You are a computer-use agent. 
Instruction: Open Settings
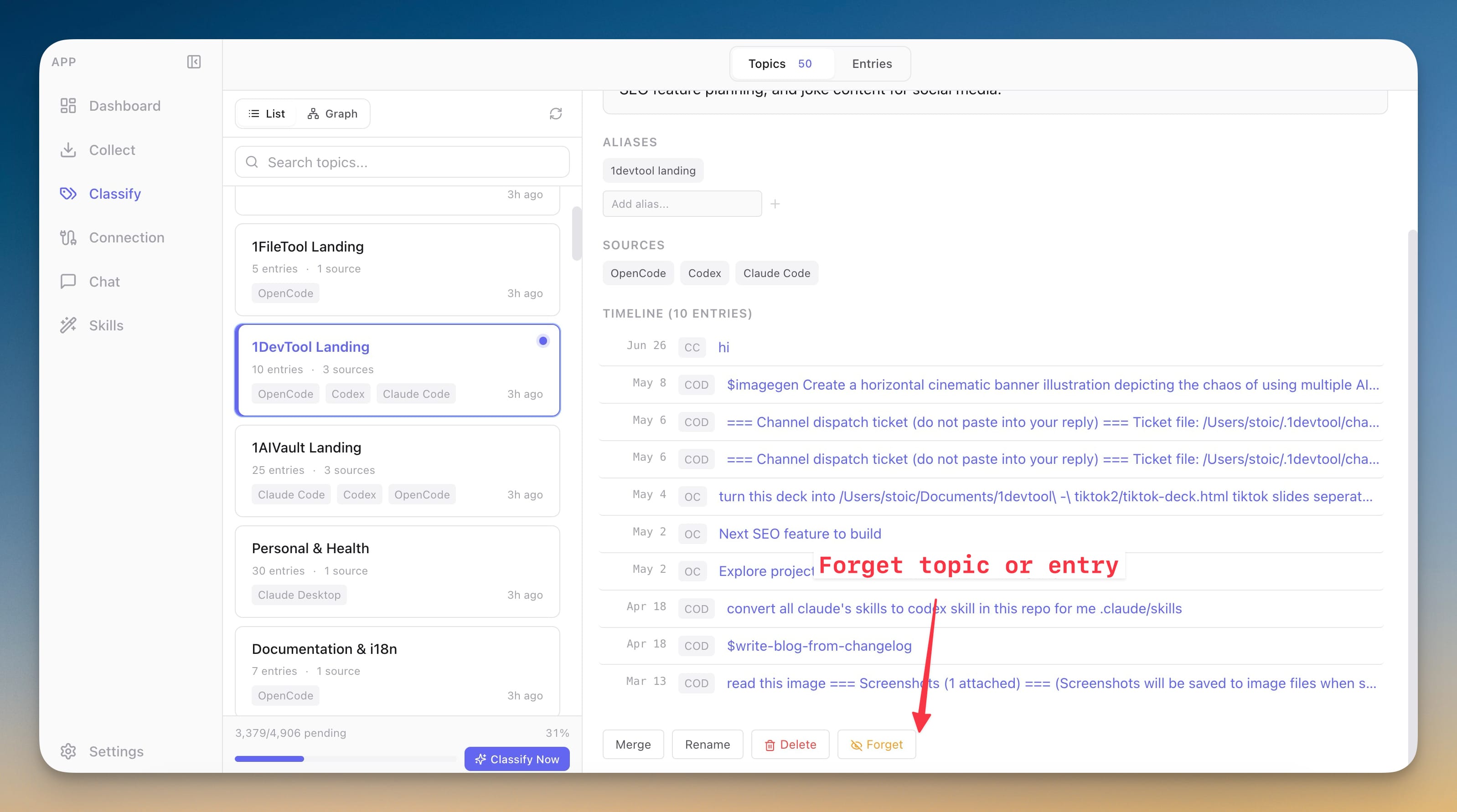coord(116,751)
